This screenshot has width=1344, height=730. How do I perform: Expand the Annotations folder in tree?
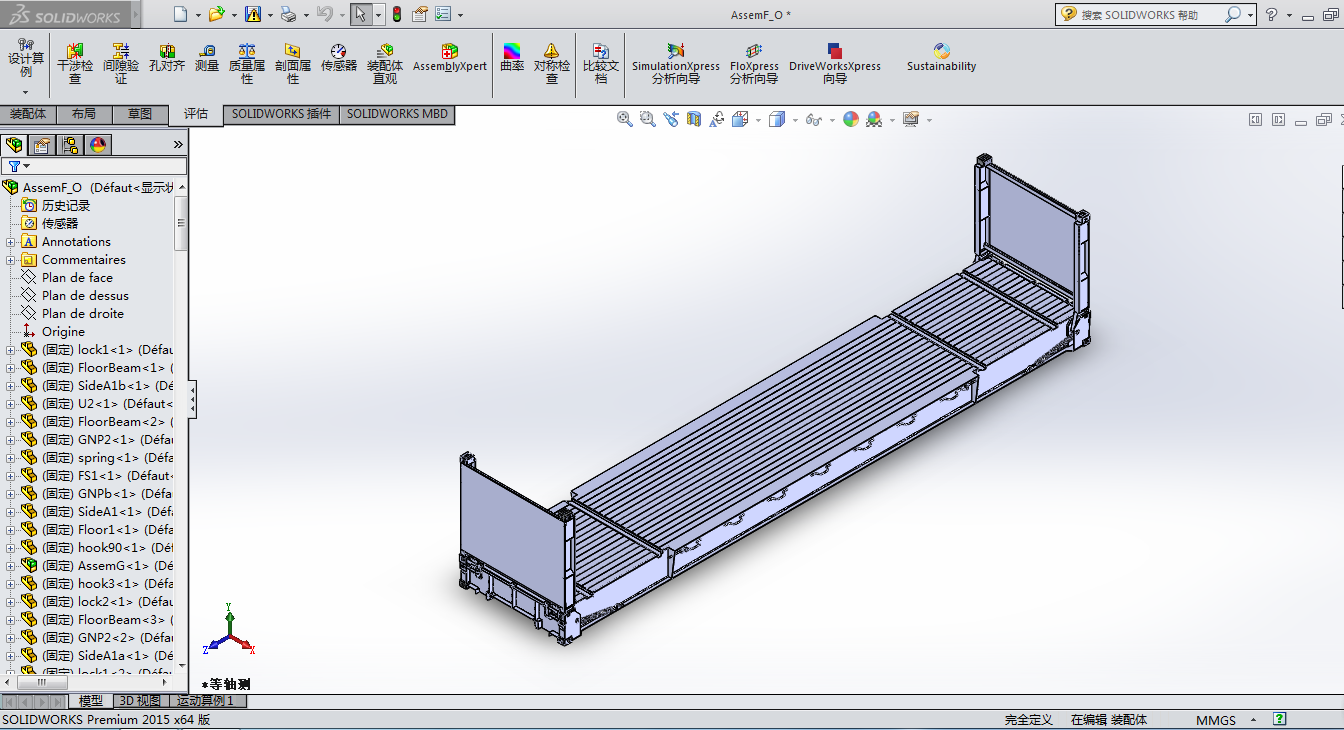(11, 242)
